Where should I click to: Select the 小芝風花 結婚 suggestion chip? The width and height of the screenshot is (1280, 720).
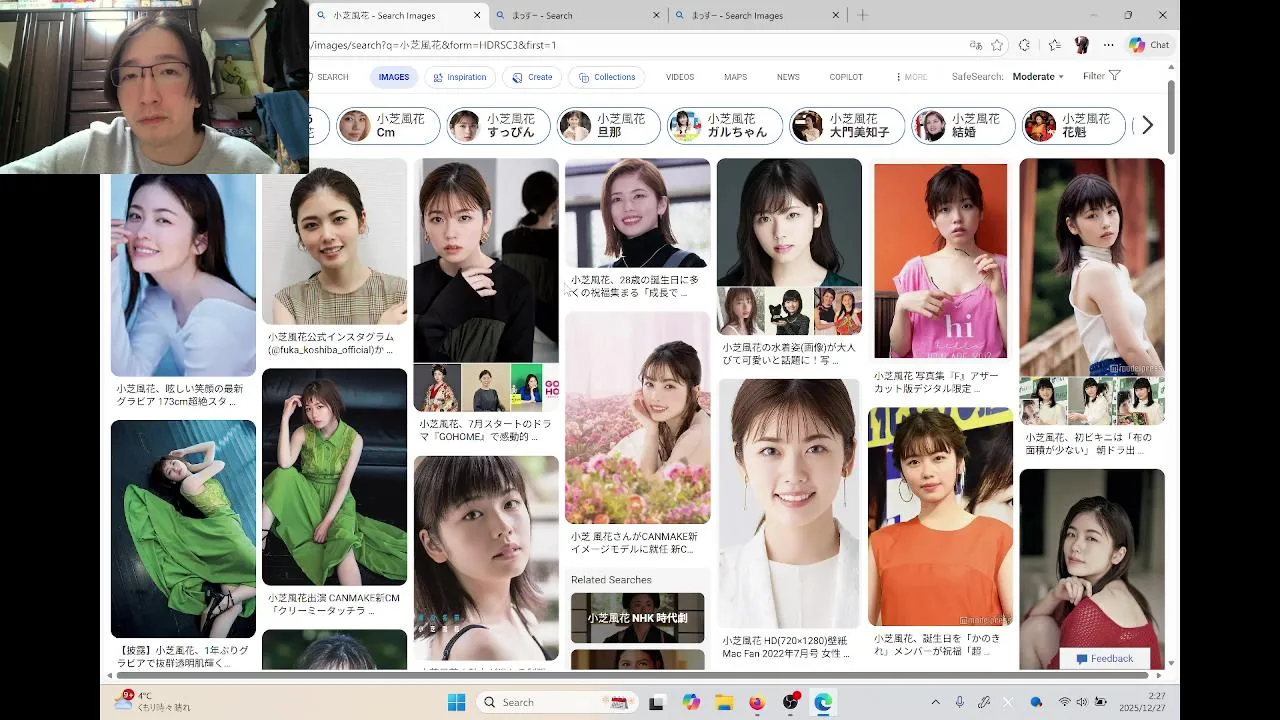[x=963, y=126]
